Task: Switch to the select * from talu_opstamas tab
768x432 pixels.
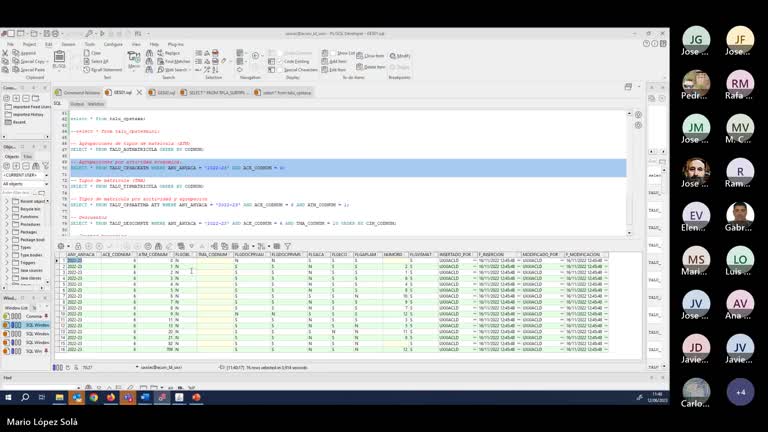Action: tap(283, 92)
